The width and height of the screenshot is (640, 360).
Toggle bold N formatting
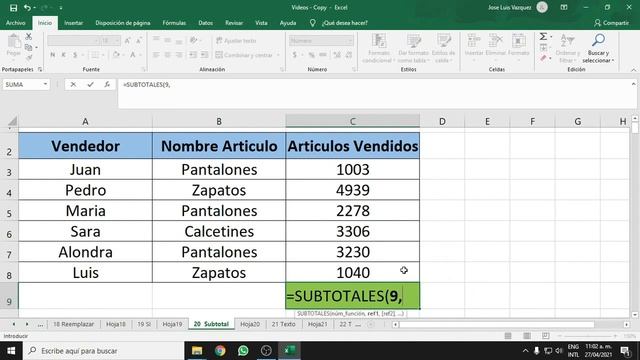coord(53,55)
